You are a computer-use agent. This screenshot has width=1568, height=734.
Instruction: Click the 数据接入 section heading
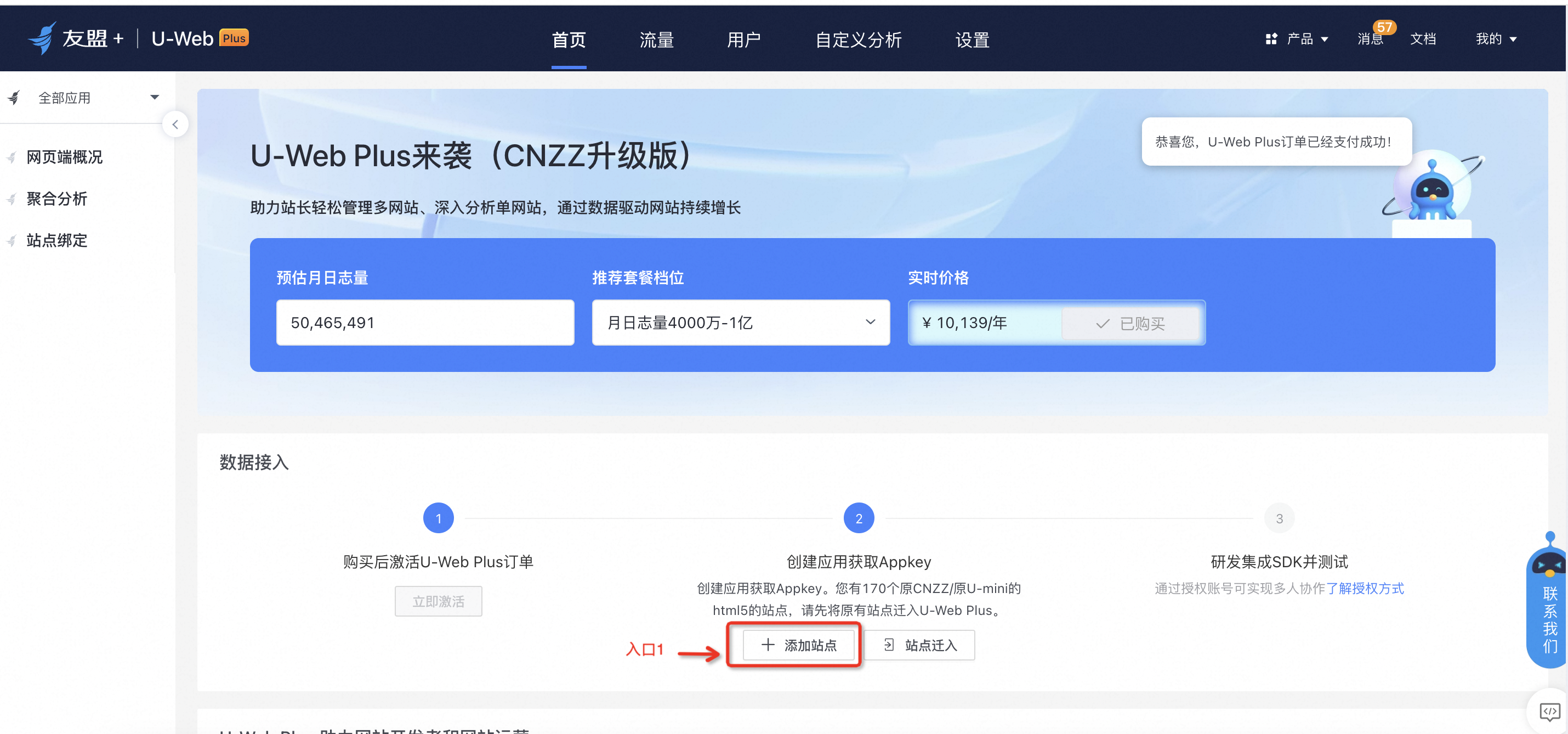coord(254,462)
